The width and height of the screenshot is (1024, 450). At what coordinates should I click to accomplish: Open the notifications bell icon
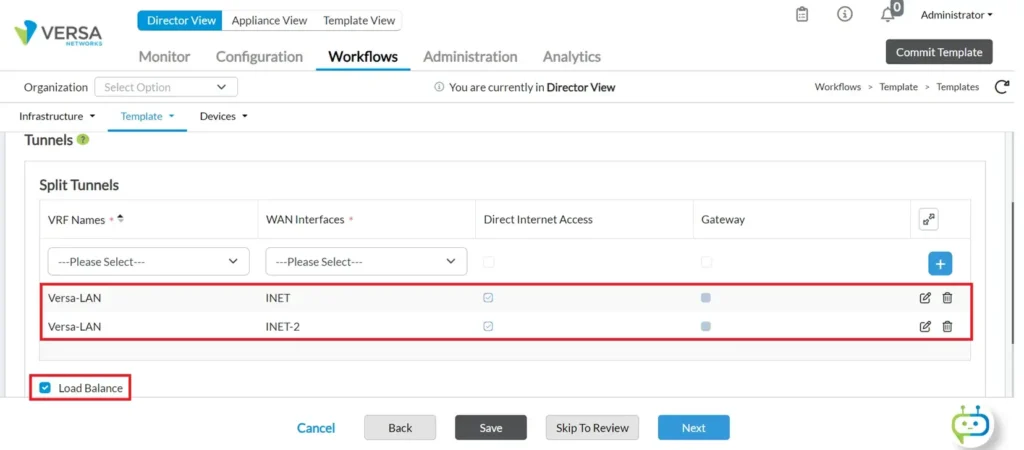click(x=887, y=15)
